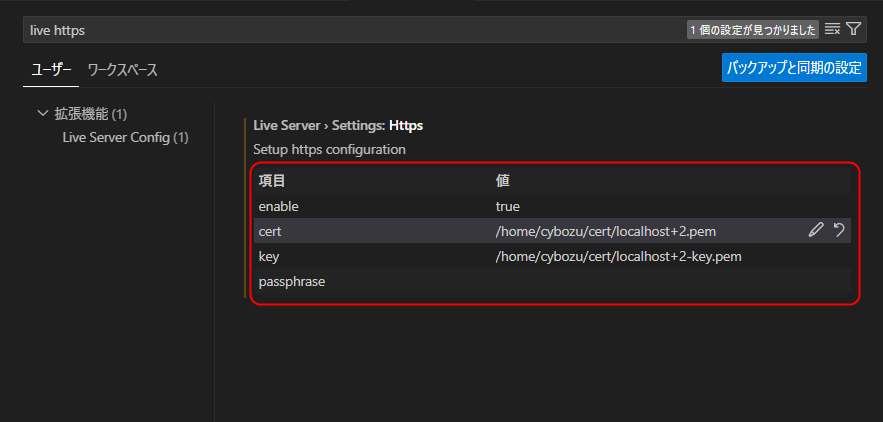Select the enable item name cell
Screen dimensions: 883x422
click(279, 206)
